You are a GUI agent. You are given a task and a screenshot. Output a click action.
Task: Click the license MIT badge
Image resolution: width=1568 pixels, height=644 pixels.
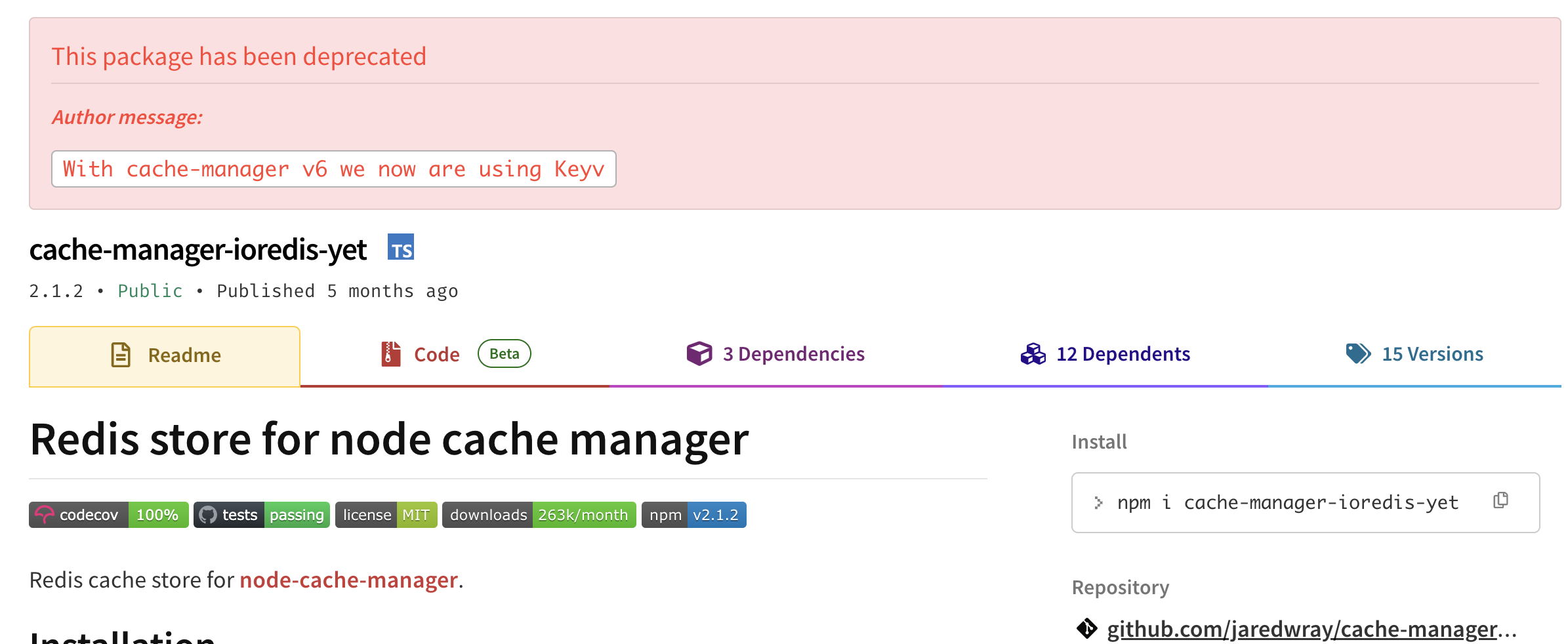[x=386, y=515]
